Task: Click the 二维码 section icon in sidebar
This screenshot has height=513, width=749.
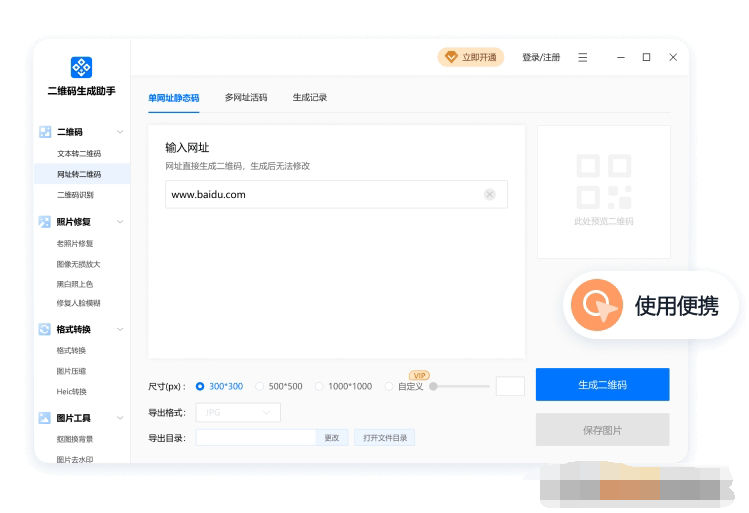Action: 45,132
